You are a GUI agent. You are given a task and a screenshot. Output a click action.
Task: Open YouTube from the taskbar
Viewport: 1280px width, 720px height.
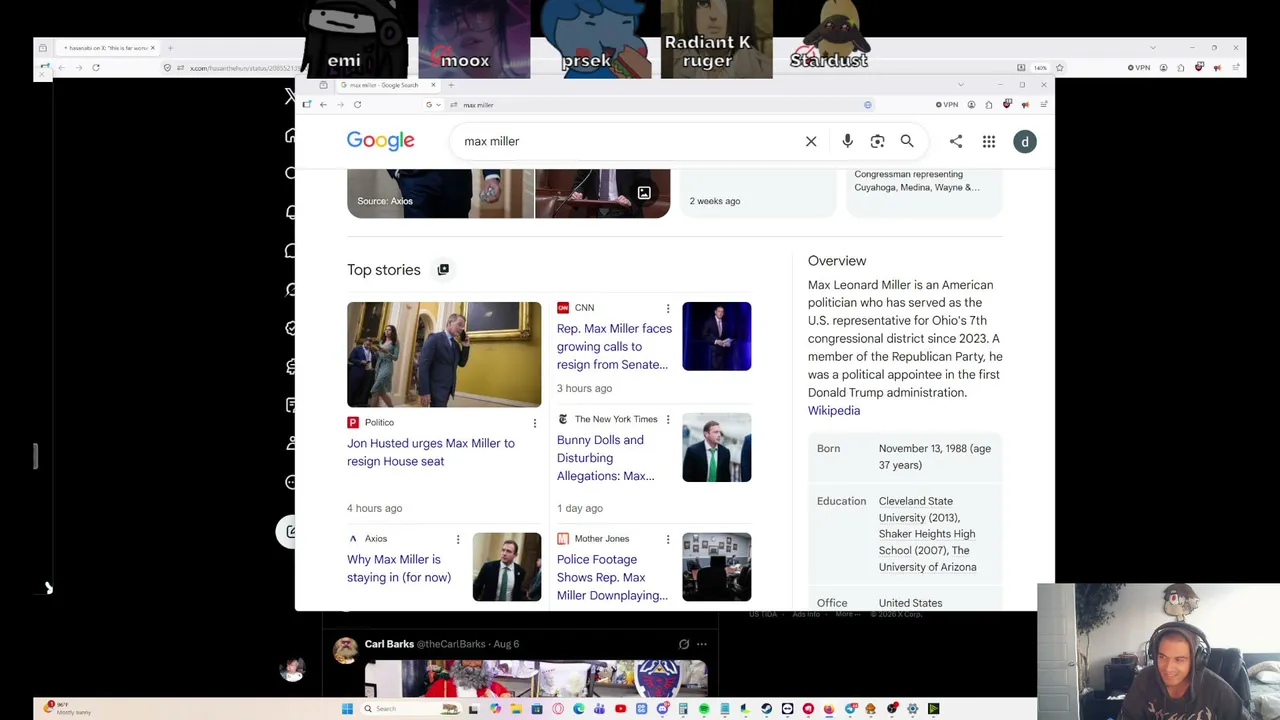pyautogui.click(x=620, y=709)
